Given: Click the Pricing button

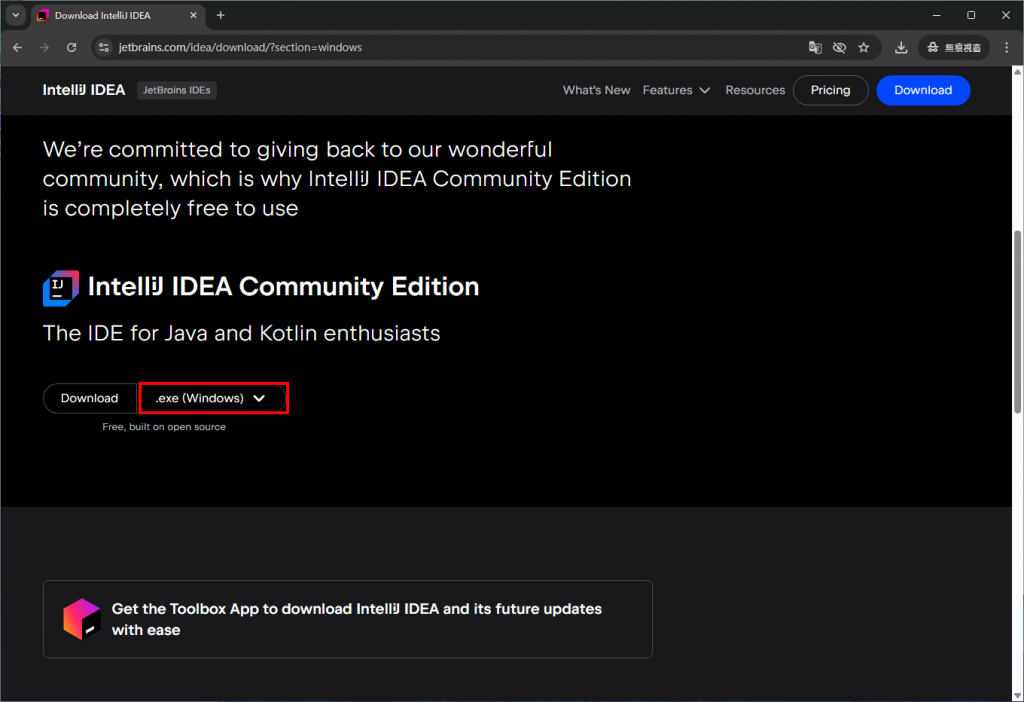Looking at the screenshot, I should coord(830,90).
